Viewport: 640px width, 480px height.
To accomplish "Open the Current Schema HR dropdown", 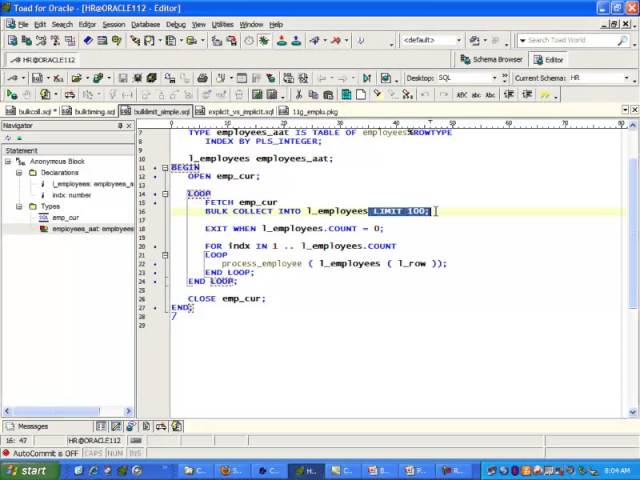I will pos(627,78).
